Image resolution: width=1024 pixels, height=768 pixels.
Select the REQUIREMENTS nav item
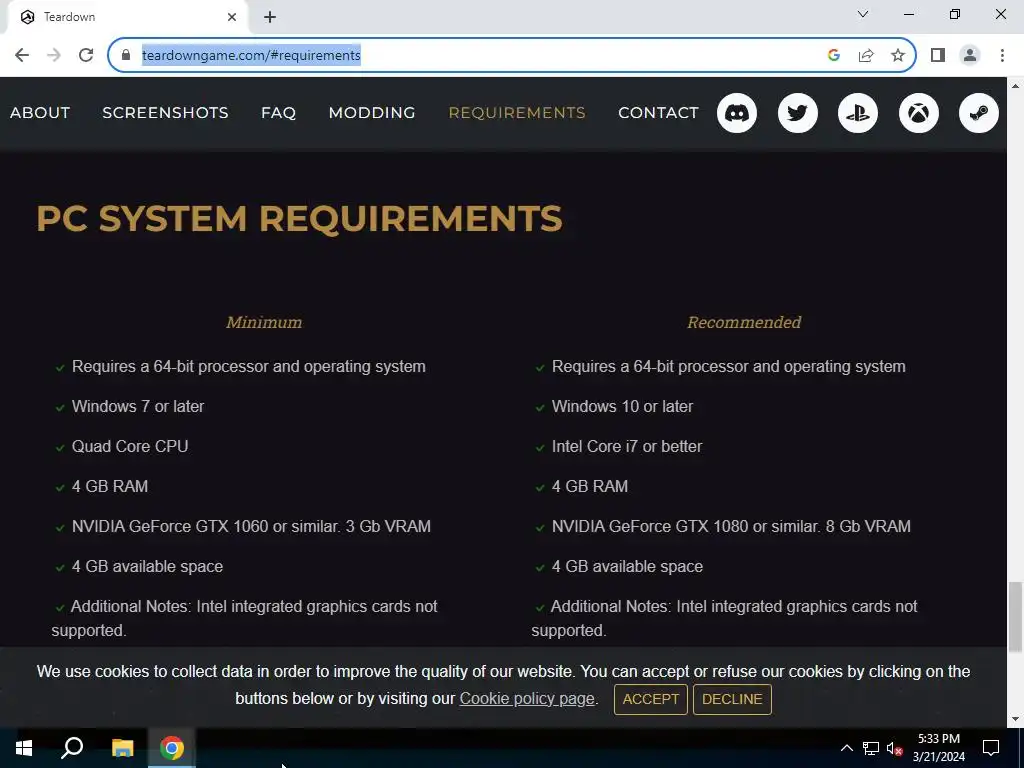tap(517, 113)
